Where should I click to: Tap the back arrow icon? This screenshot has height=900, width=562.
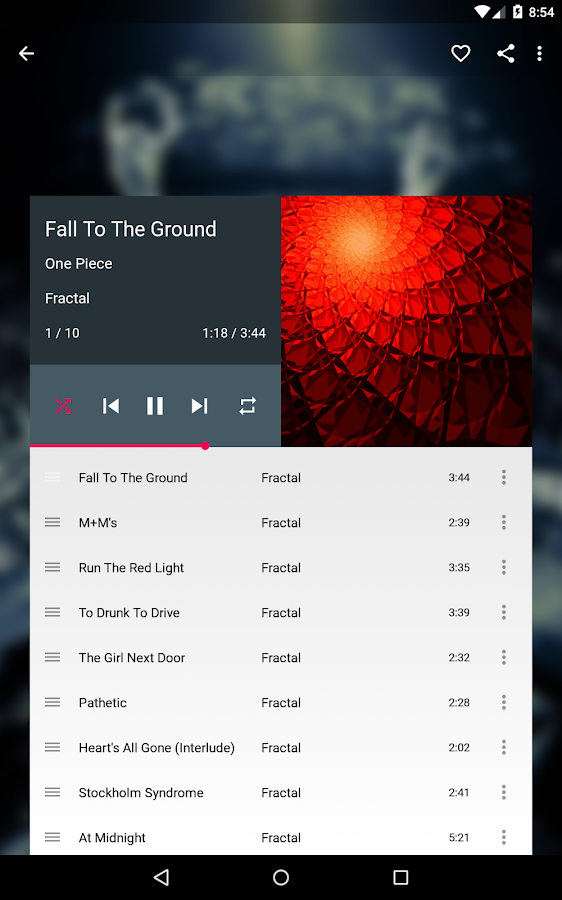pyautogui.click(x=26, y=54)
